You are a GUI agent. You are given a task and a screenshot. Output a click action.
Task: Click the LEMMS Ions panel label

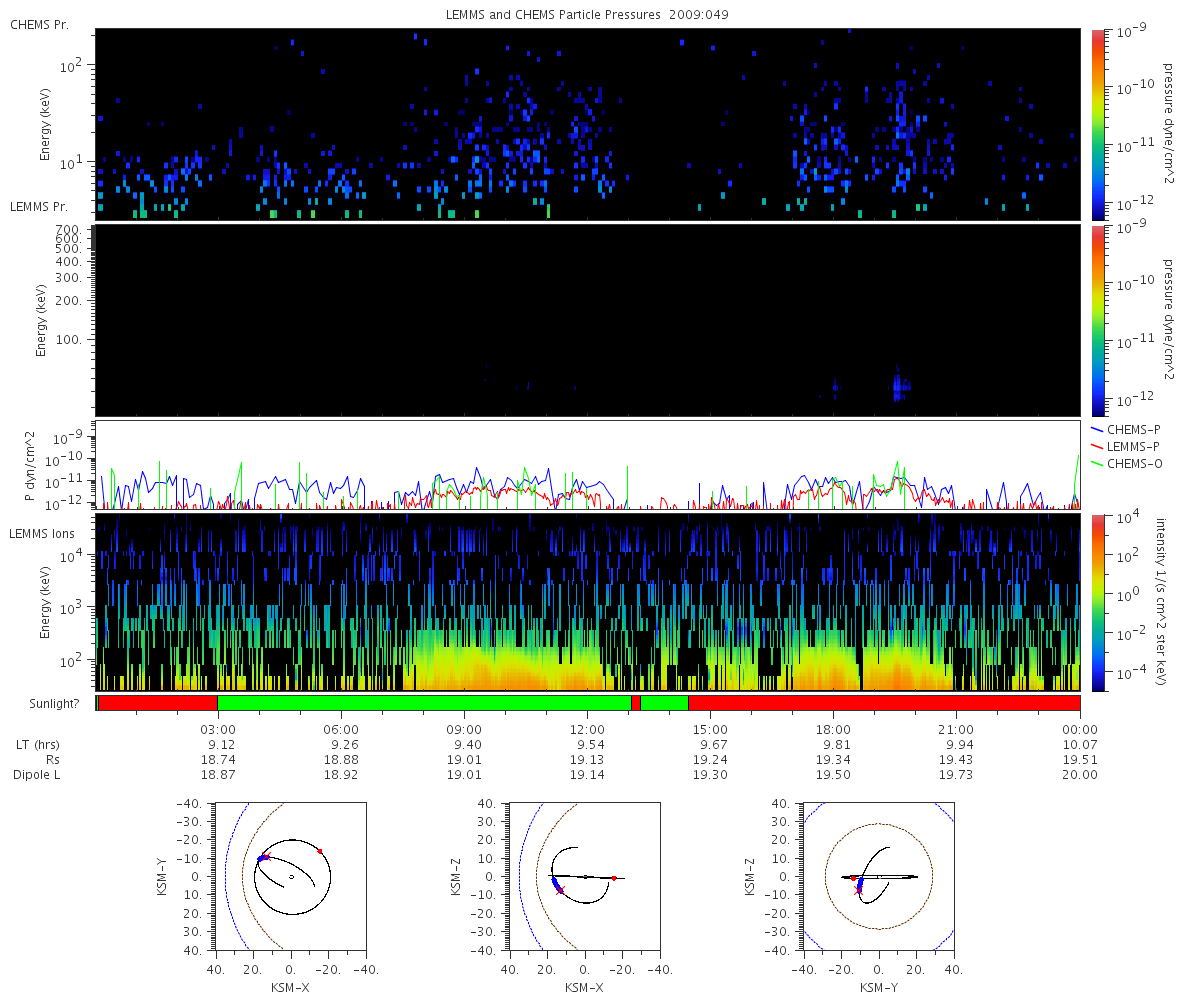coord(42,535)
